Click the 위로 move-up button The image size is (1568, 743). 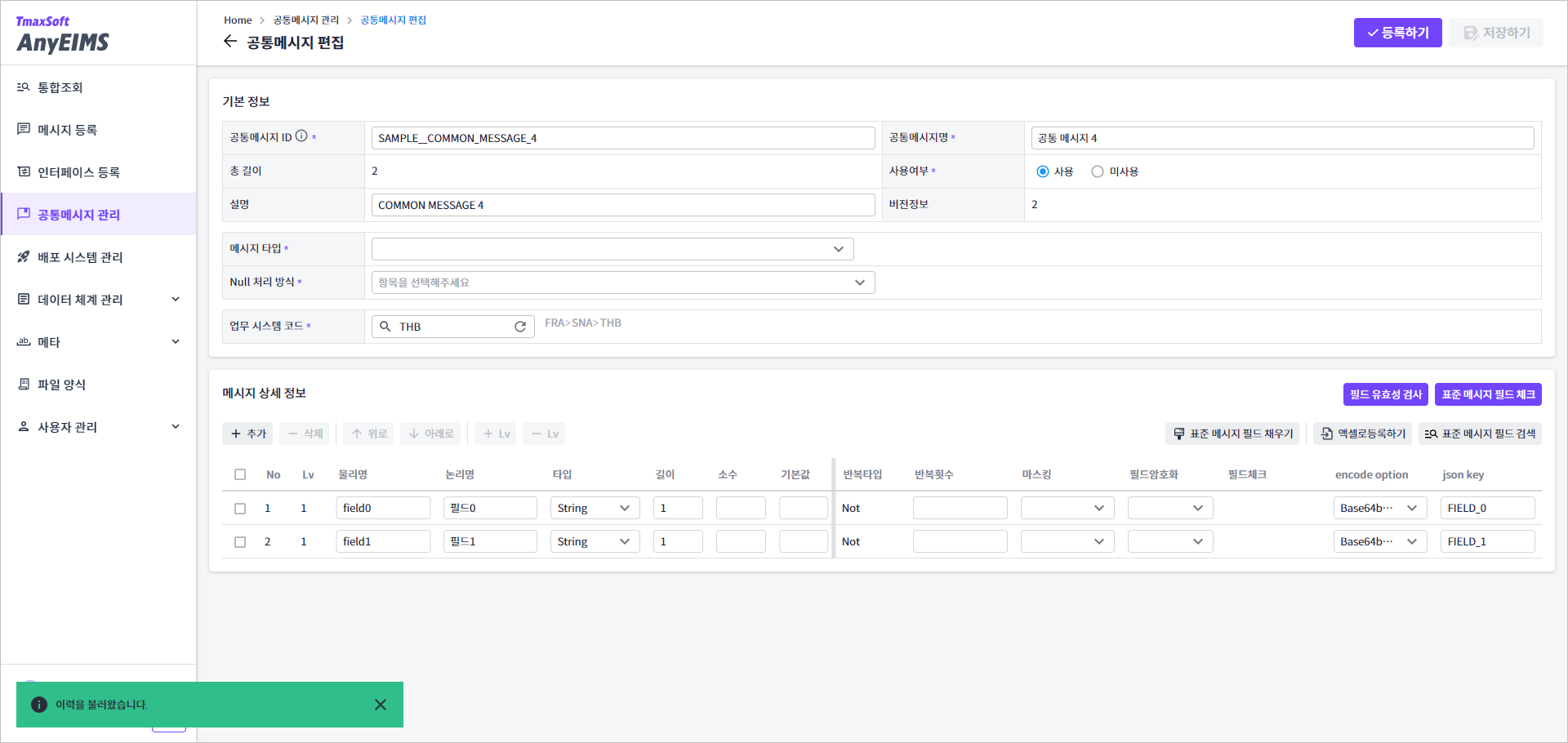click(x=368, y=434)
